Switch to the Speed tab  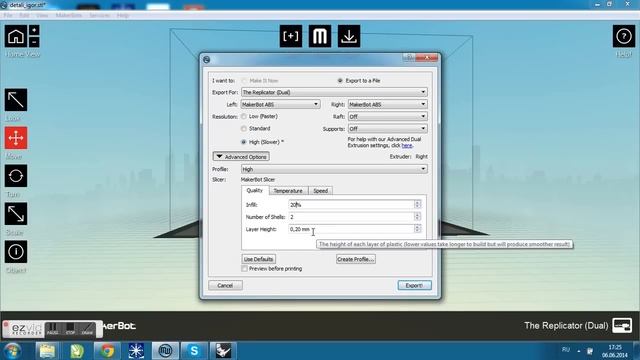(x=320, y=191)
